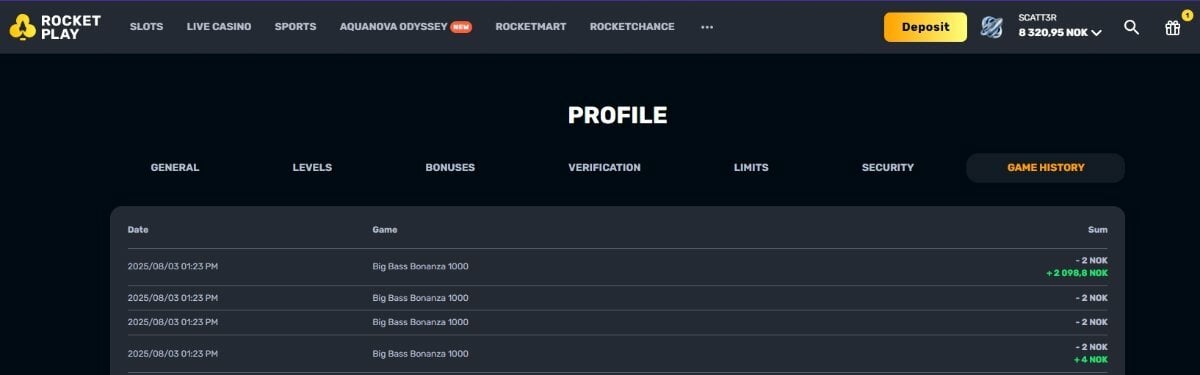The height and width of the screenshot is (375, 1200).
Task: Click the NEW badge beside Aquanova Odyssey
Action: (461, 27)
